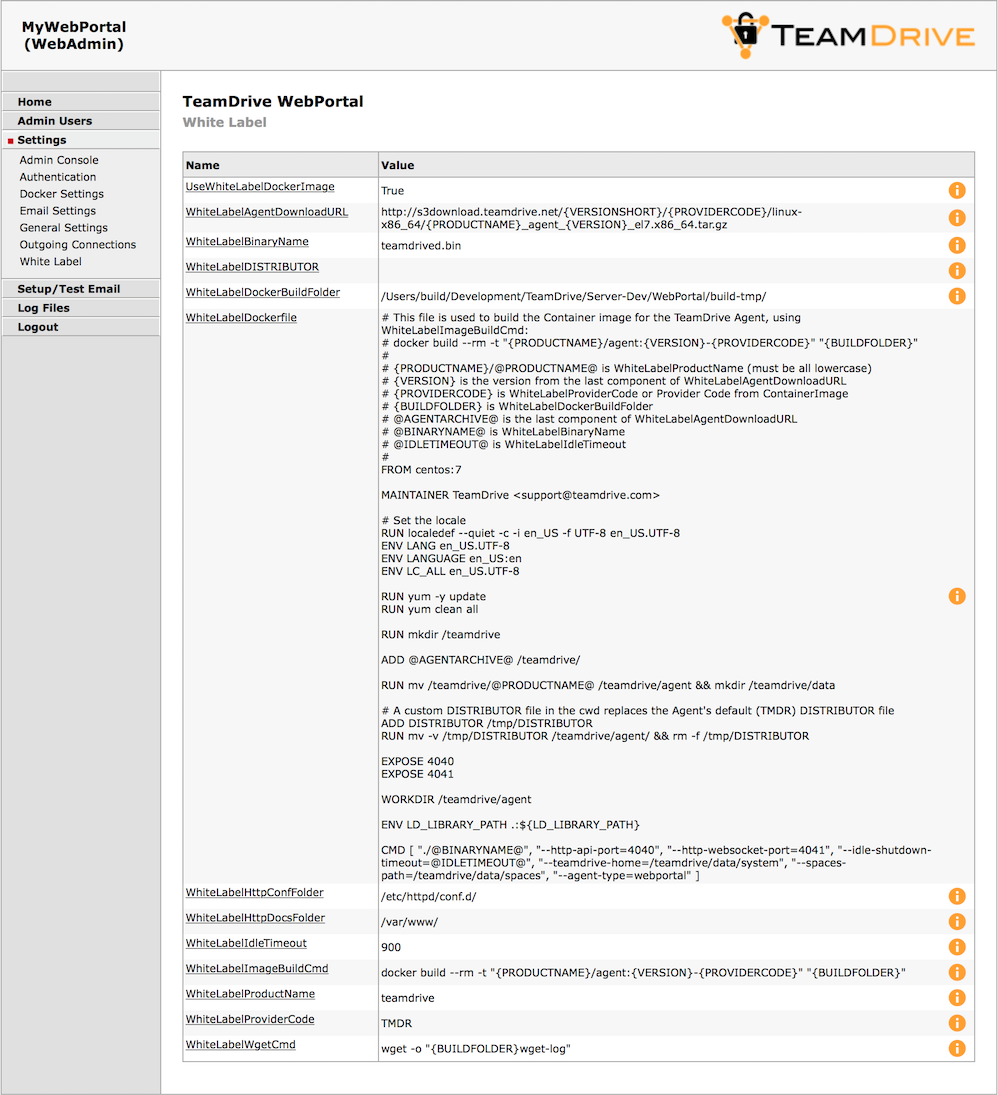Edit the WhiteLabelIdleTimeout setting
998x1095 pixels.
point(246,943)
